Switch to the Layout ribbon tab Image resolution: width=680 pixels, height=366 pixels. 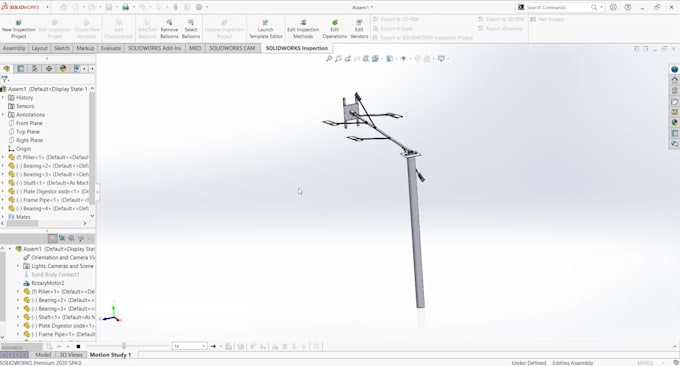pyautogui.click(x=39, y=48)
